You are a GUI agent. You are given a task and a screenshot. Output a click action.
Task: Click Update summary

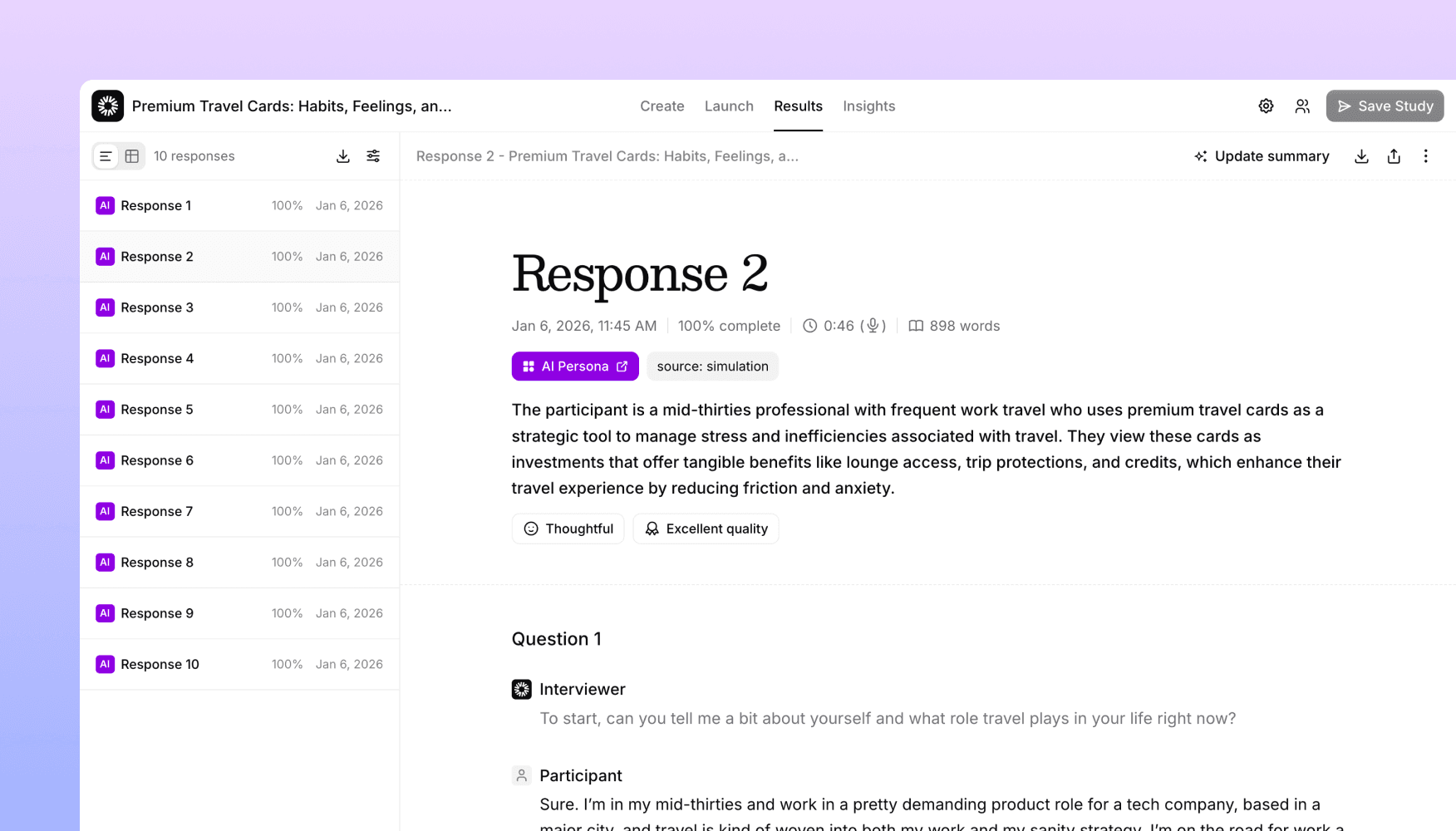click(x=1261, y=155)
